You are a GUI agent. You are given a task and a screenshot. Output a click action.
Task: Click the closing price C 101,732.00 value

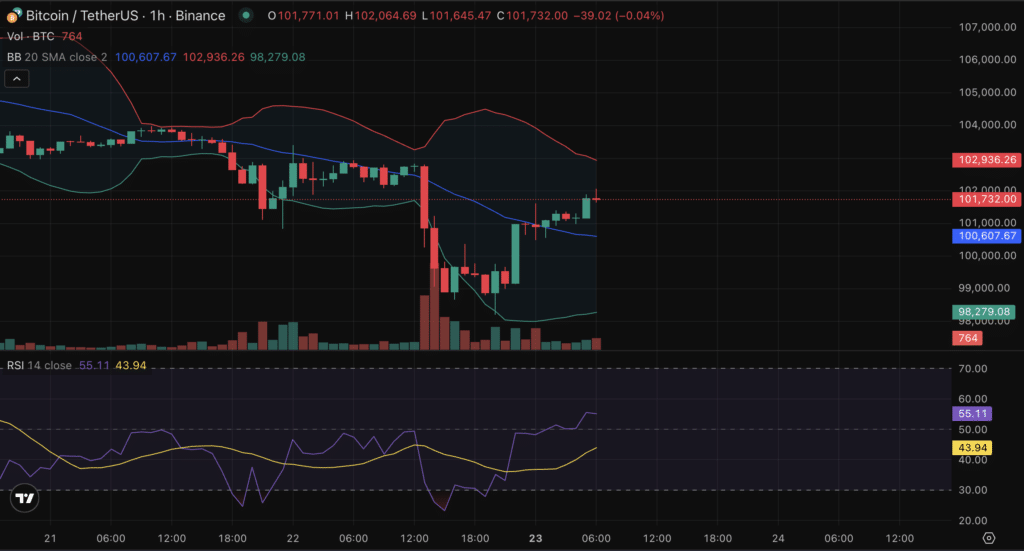pyautogui.click(x=532, y=16)
